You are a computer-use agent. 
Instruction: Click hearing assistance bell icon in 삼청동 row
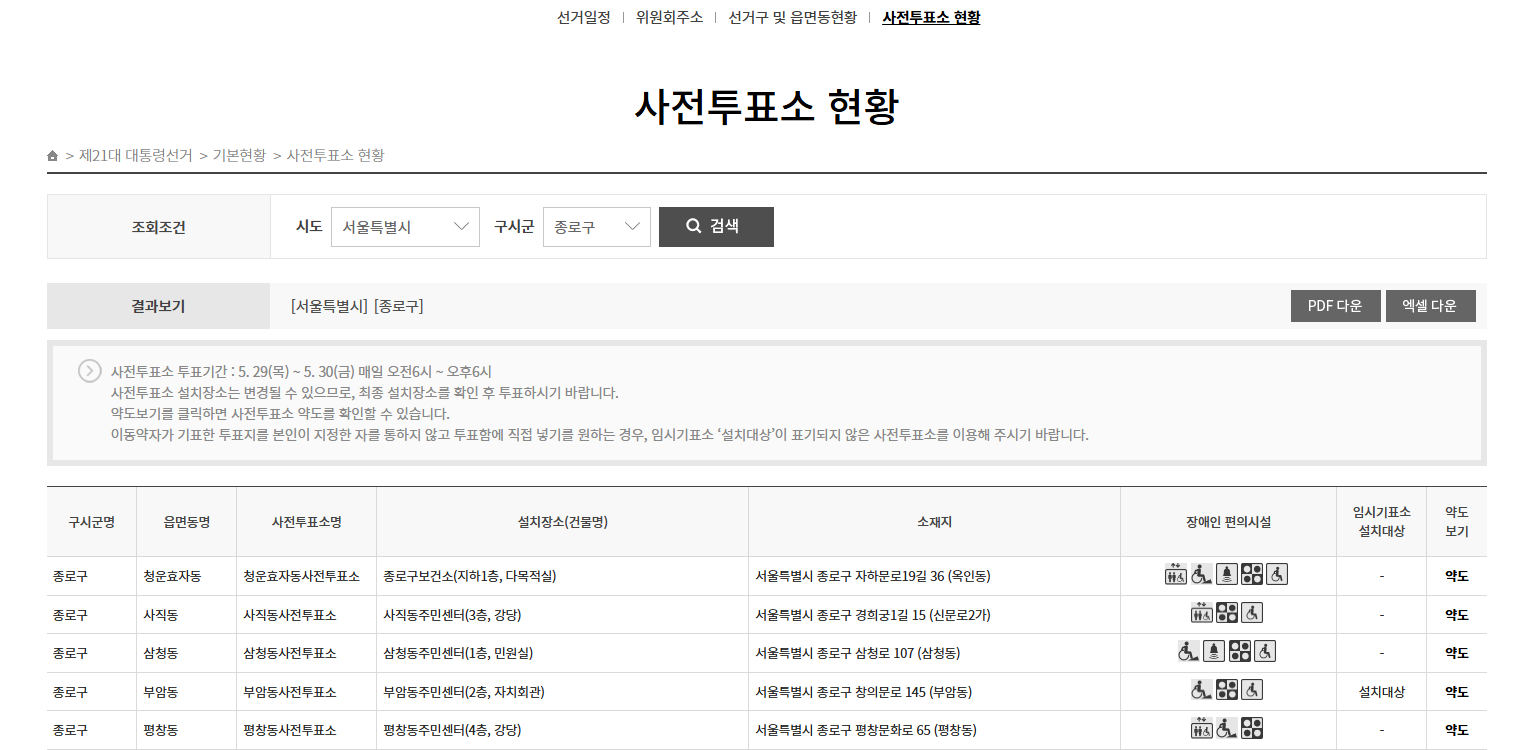point(1213,650)
